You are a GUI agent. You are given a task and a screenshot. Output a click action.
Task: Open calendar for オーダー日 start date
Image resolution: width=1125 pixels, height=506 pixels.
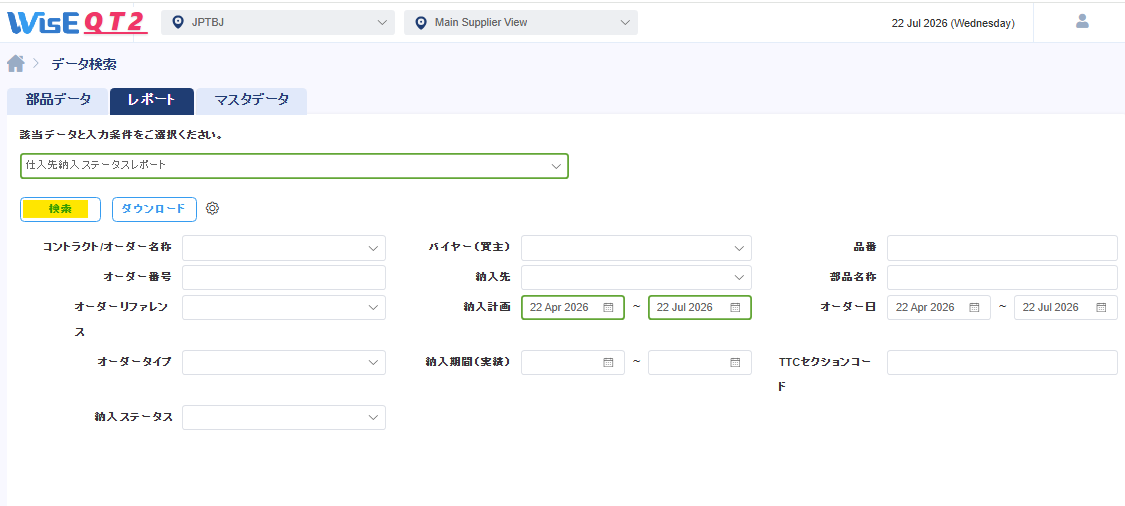974,307
